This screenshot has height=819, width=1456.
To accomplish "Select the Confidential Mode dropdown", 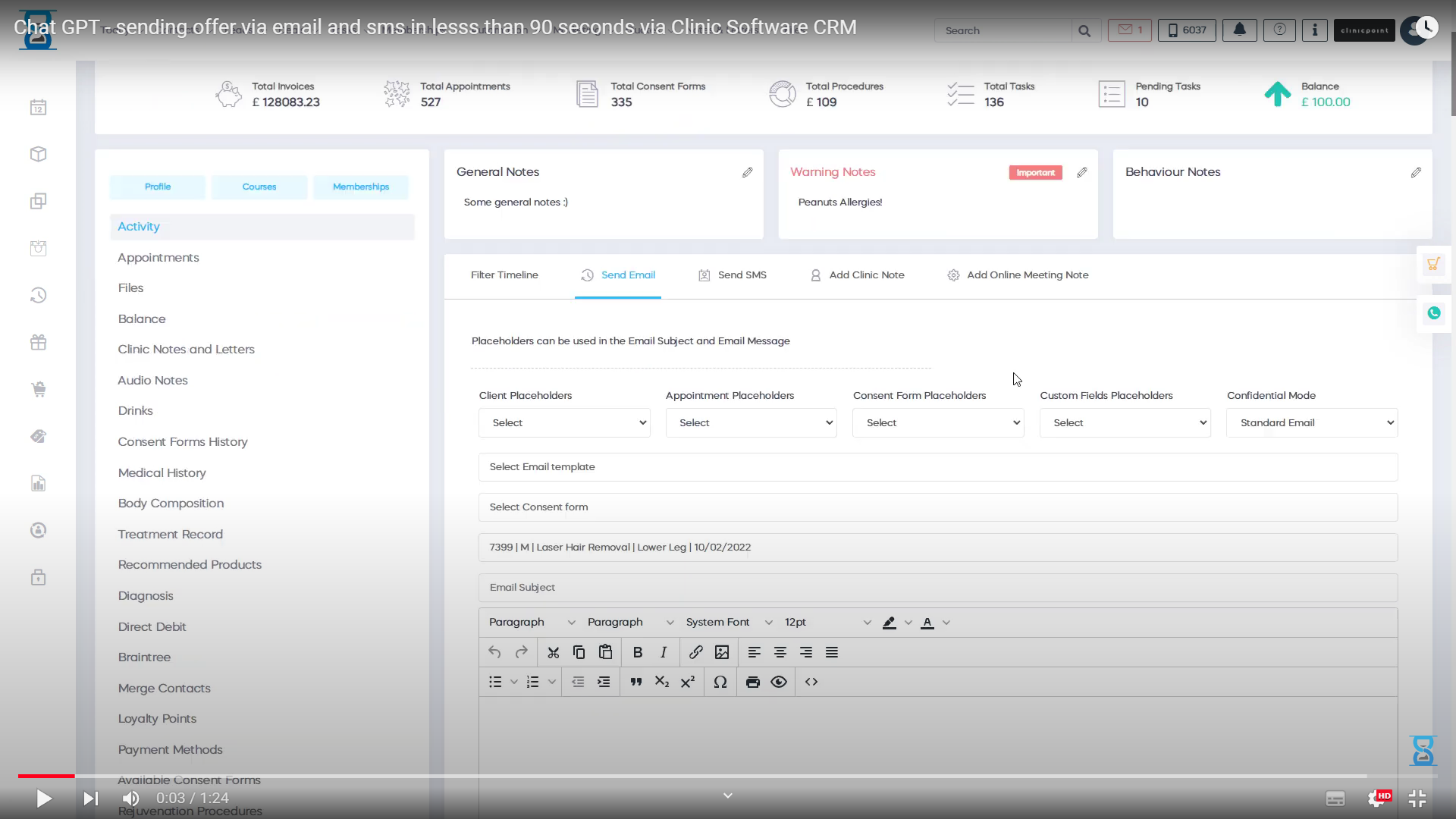I will pos(1311,422).
